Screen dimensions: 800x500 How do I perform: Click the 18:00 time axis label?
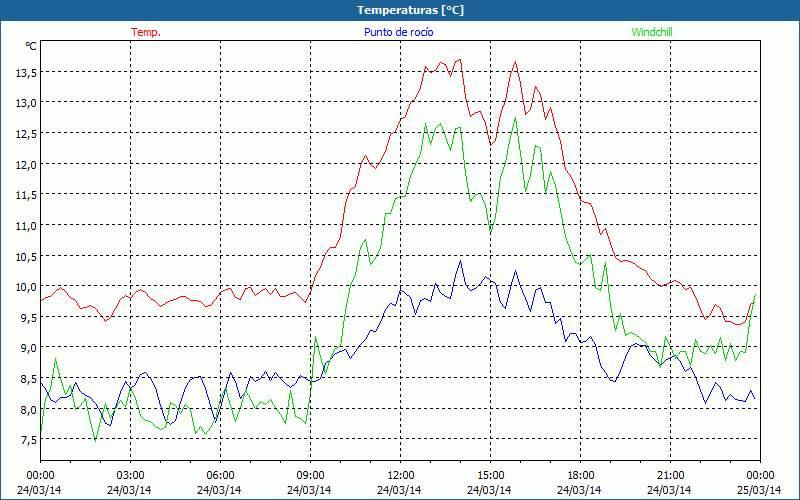tap(580, 476)
